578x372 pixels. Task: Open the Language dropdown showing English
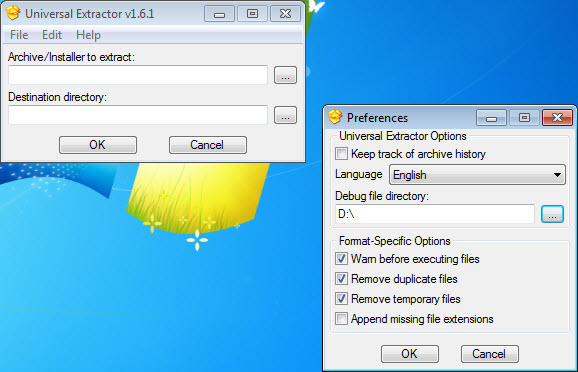pos(477,175)
